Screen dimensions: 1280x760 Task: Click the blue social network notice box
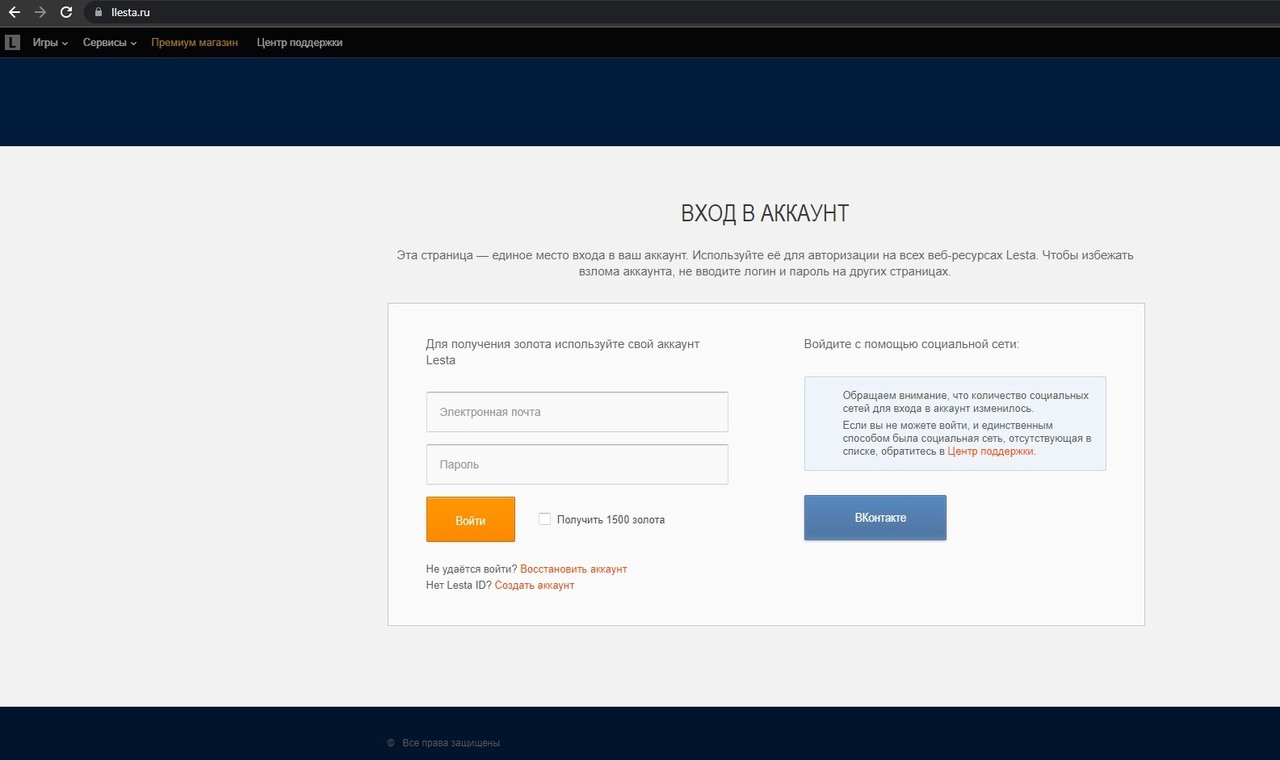955,423
